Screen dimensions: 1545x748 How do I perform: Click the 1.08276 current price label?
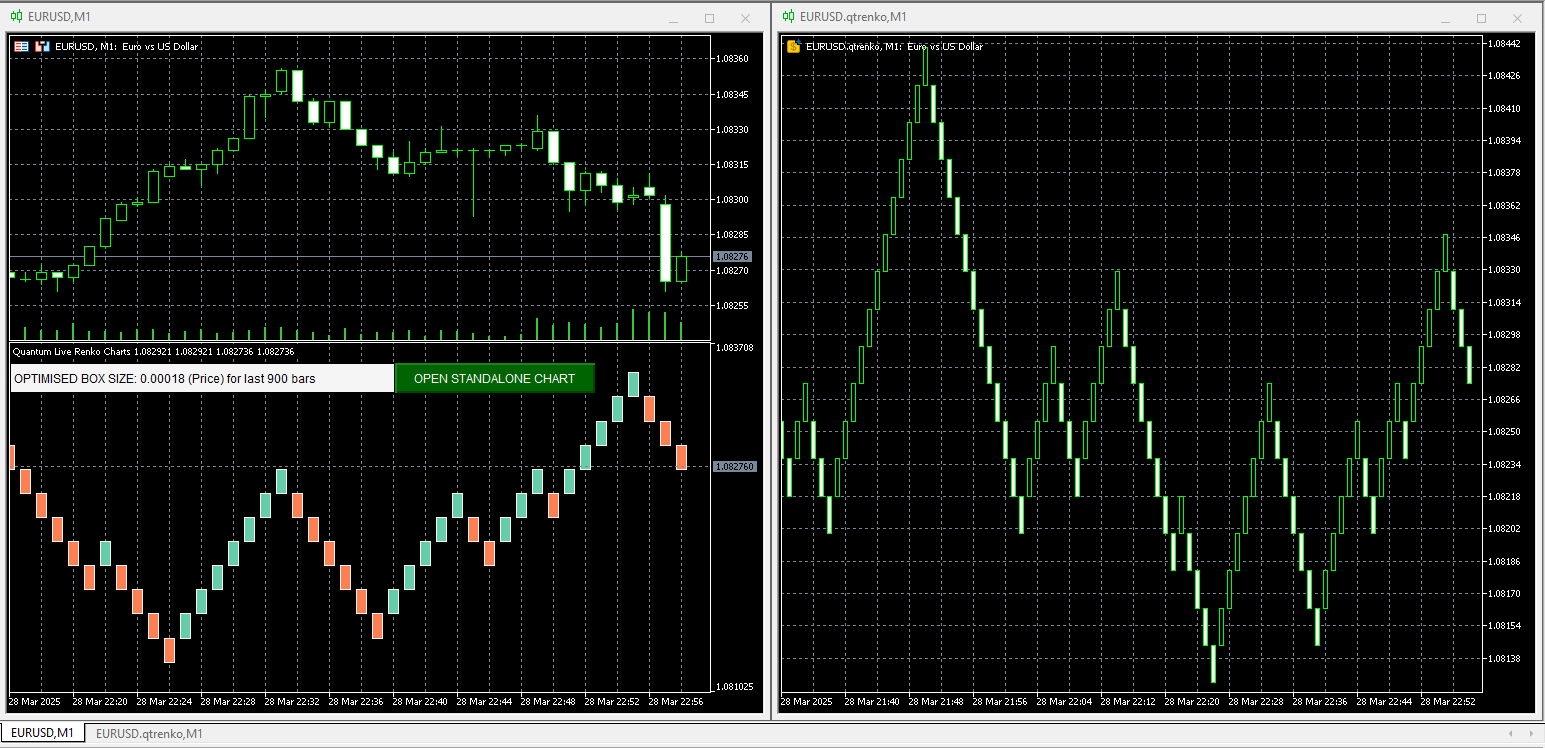coord(732,257)
